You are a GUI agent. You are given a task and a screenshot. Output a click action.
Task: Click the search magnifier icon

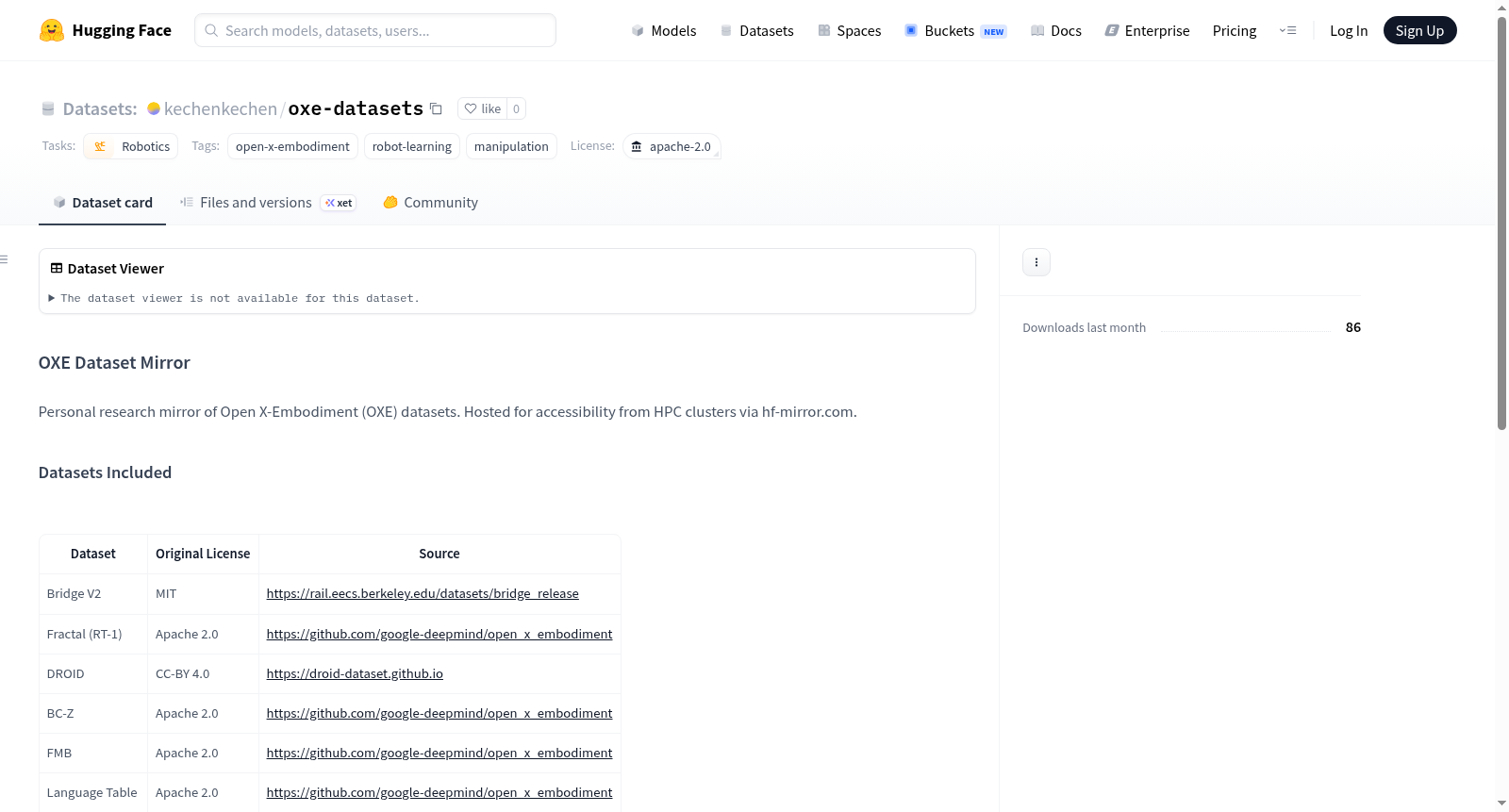coord(211,30)
